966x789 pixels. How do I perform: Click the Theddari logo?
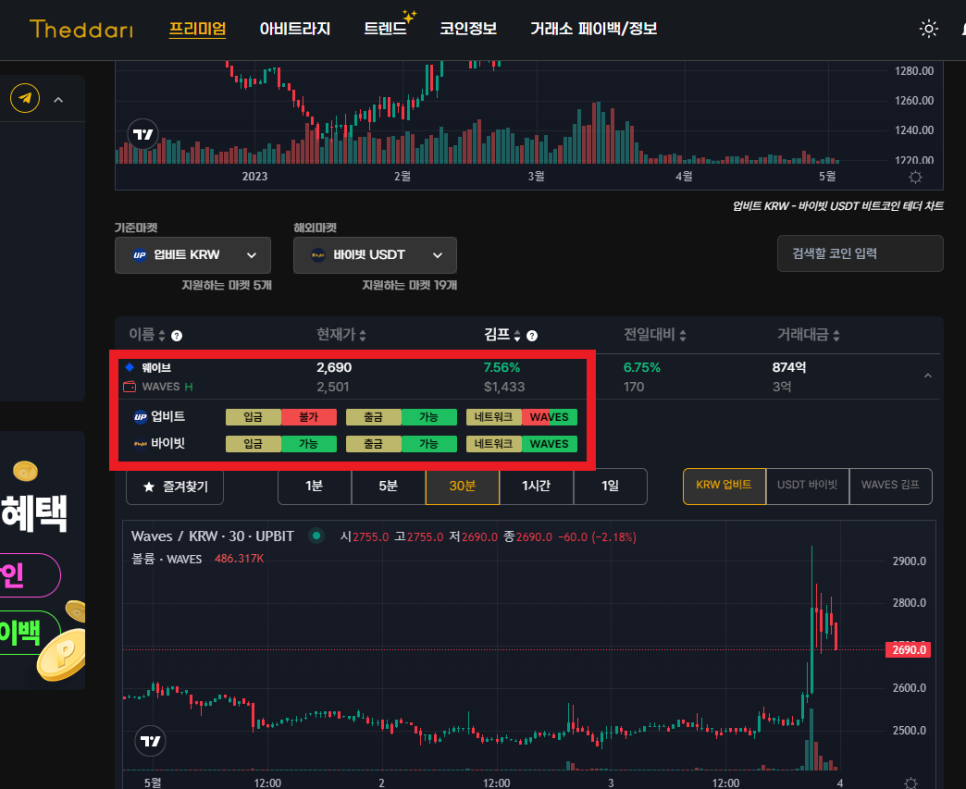pos(81,29)
